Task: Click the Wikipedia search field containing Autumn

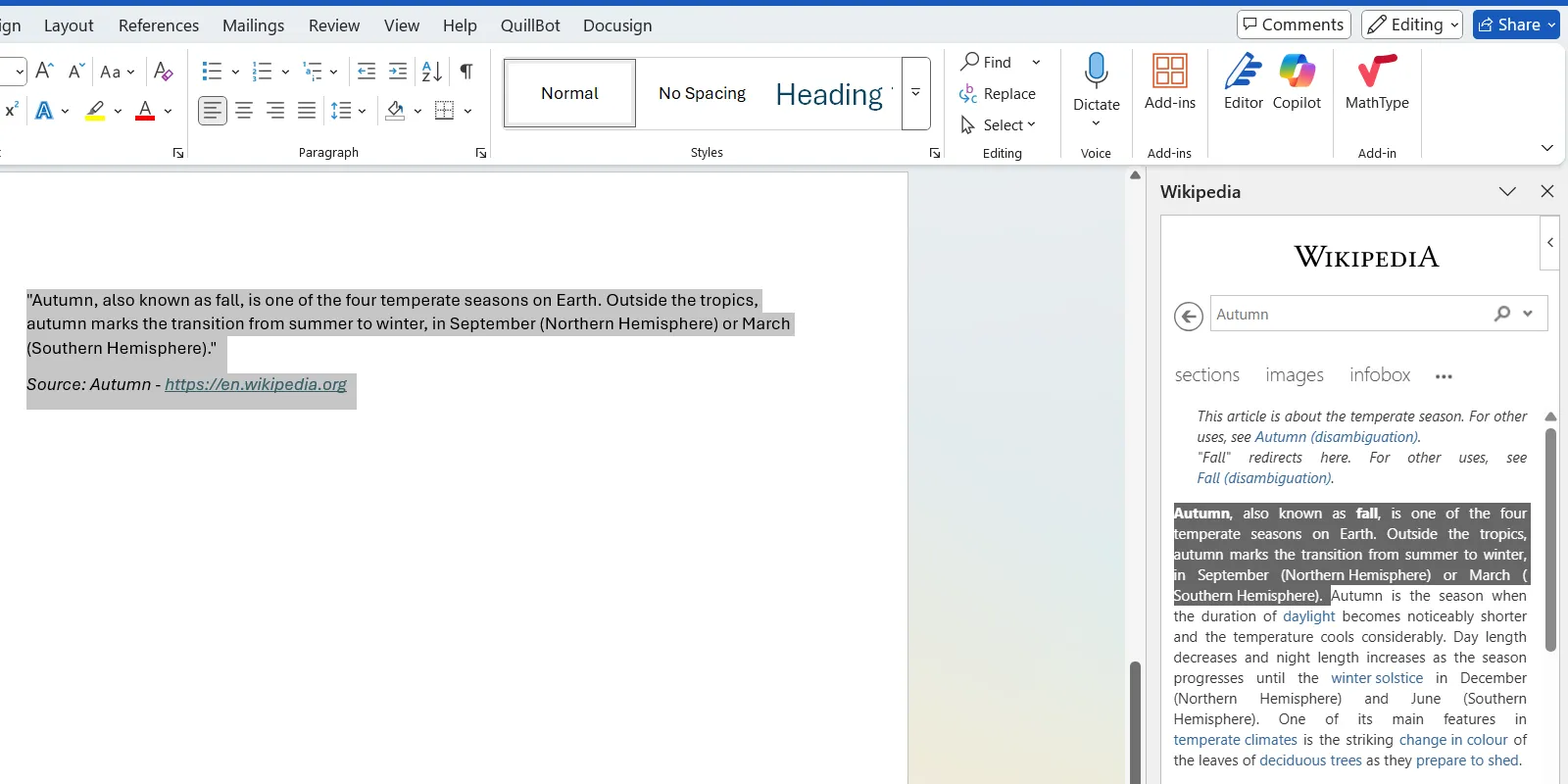Action: 1347,314
